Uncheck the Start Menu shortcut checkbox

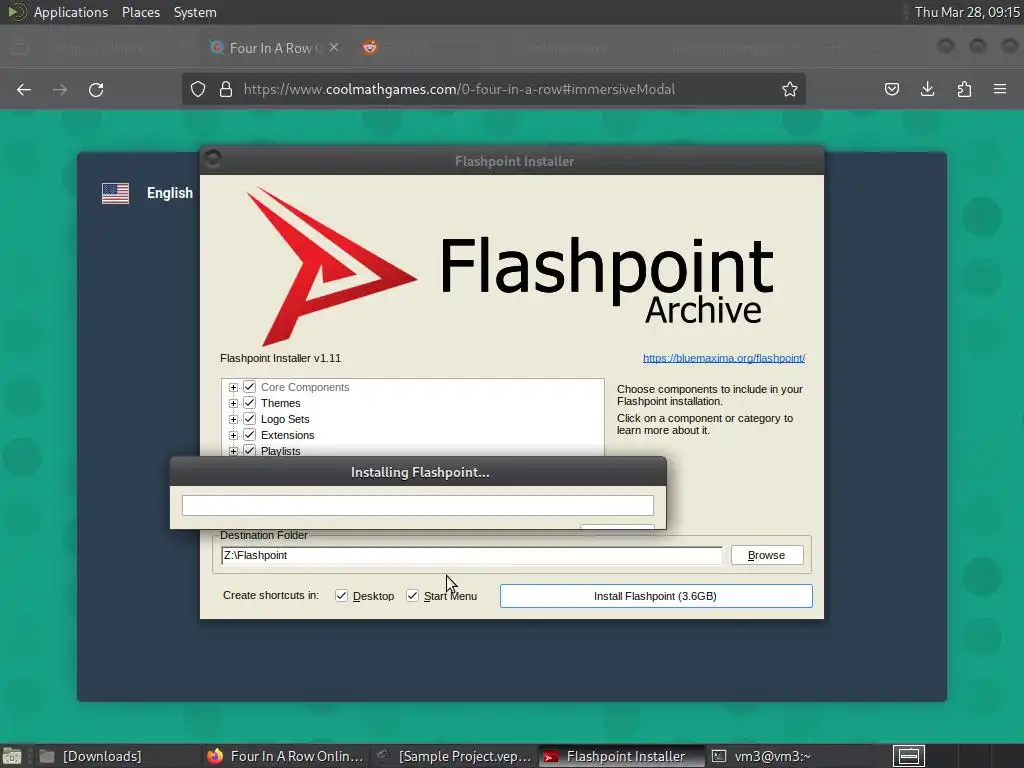click(412, 596)
